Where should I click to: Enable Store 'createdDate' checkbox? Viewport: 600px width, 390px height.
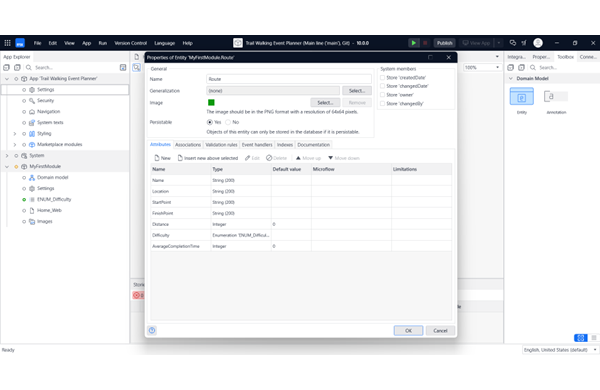point(382,77)
